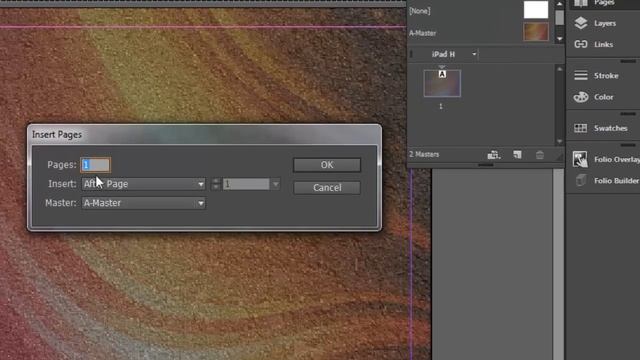Open the Insert After Page dropdown
Screen dimensions: 640x360
pyautogui.click(x=143, y=184)
